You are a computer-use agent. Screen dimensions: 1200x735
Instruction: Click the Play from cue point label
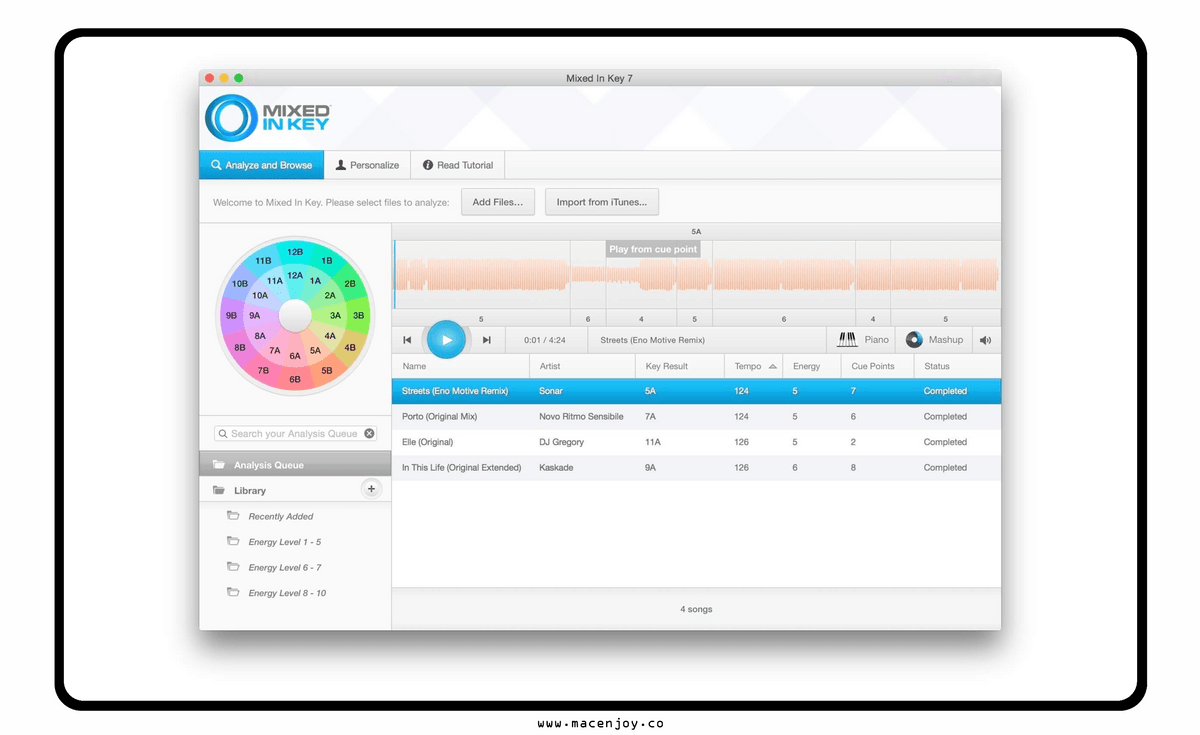pyautogui.click(x=653, y=249)
